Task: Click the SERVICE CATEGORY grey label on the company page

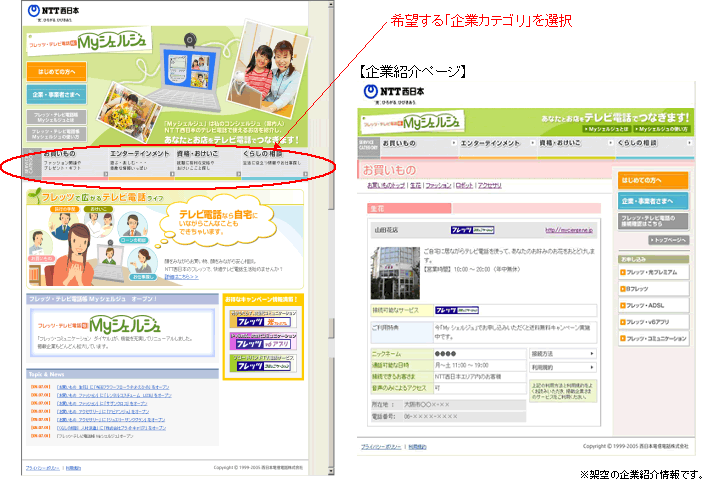Action: 368,147
